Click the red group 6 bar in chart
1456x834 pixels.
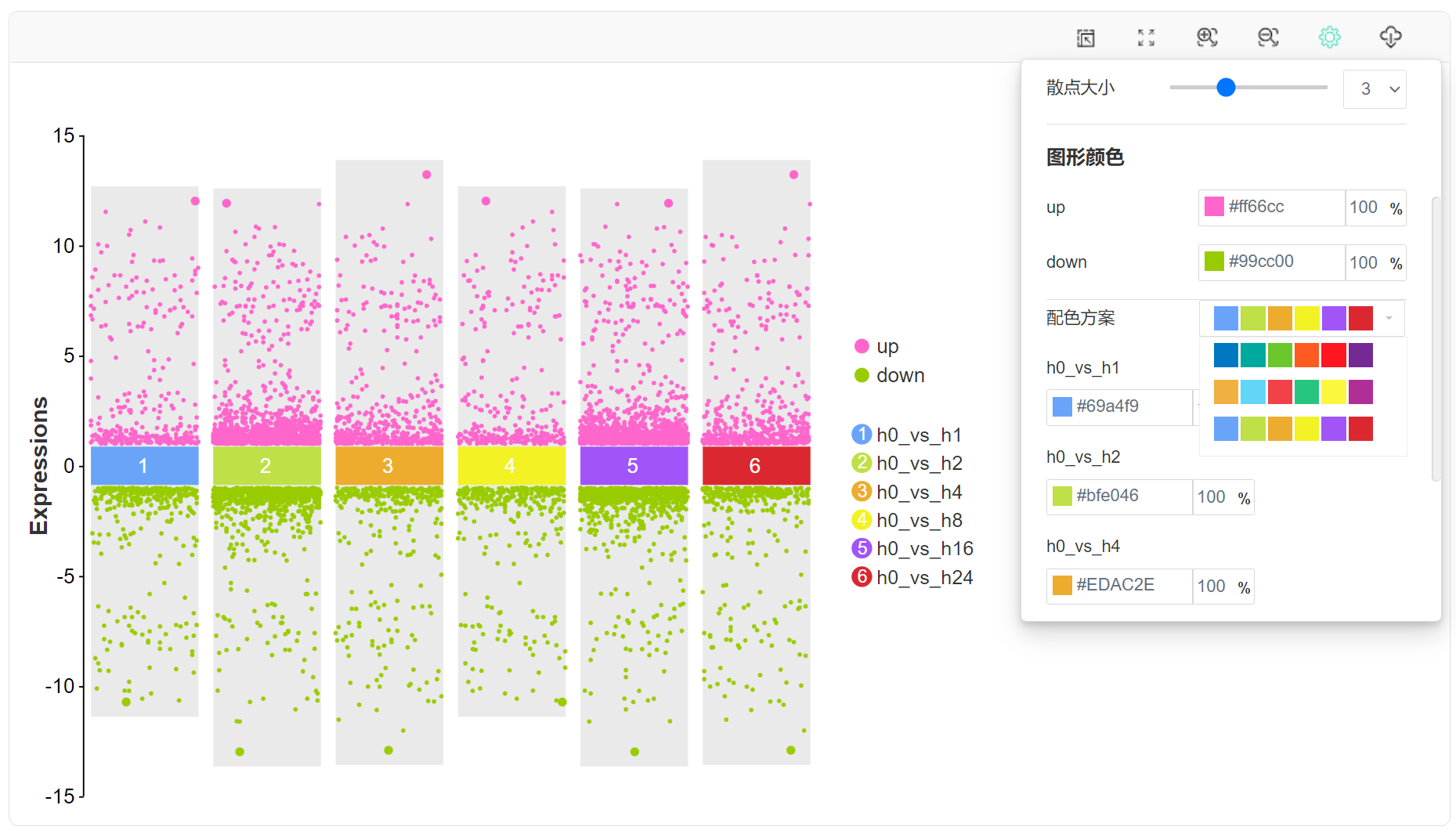coord(757,466)
